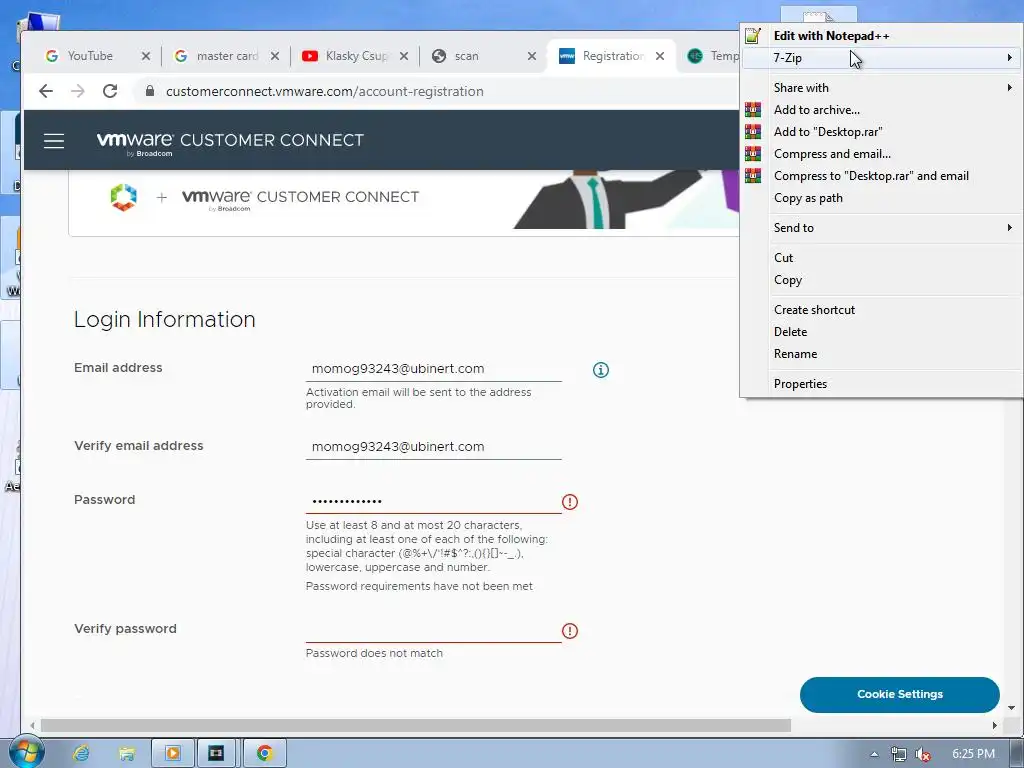Select Add to archive... menu entry
The height and width of the screenshot is (768, 1024).
(x=882, y=110)
